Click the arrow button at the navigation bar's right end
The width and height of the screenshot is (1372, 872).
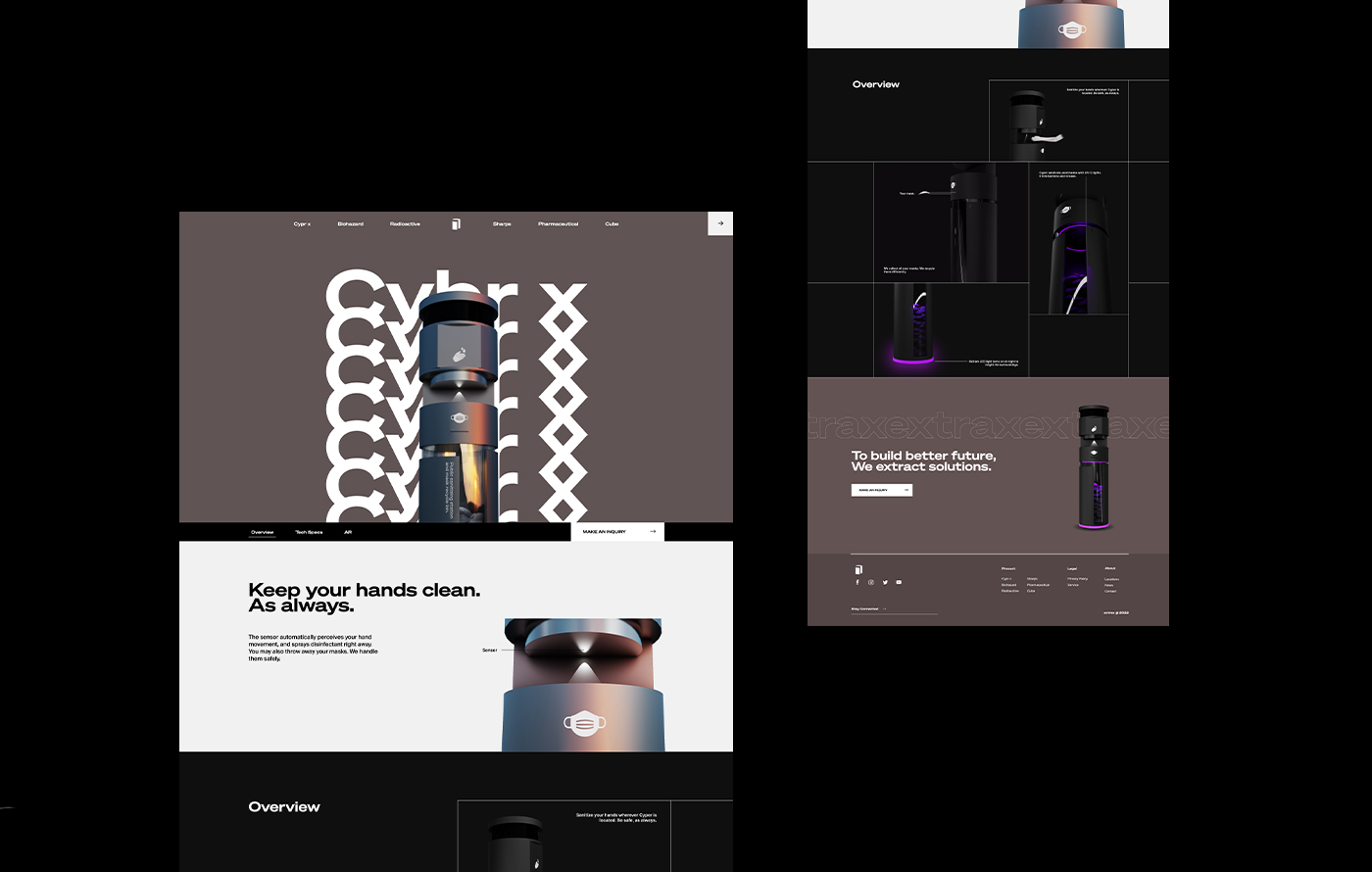720,223
